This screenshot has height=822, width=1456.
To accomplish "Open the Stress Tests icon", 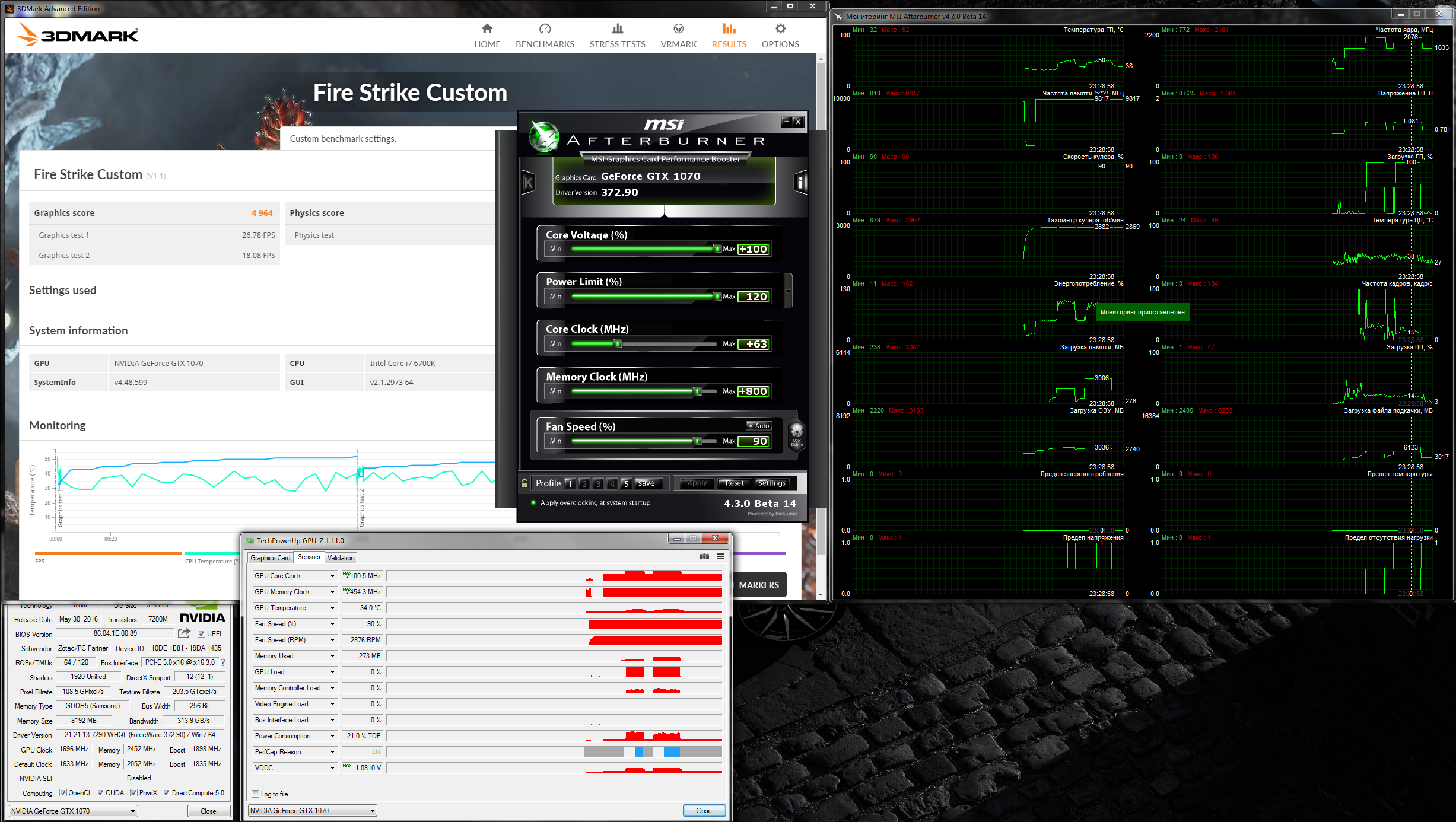I will tap(617, 29).
